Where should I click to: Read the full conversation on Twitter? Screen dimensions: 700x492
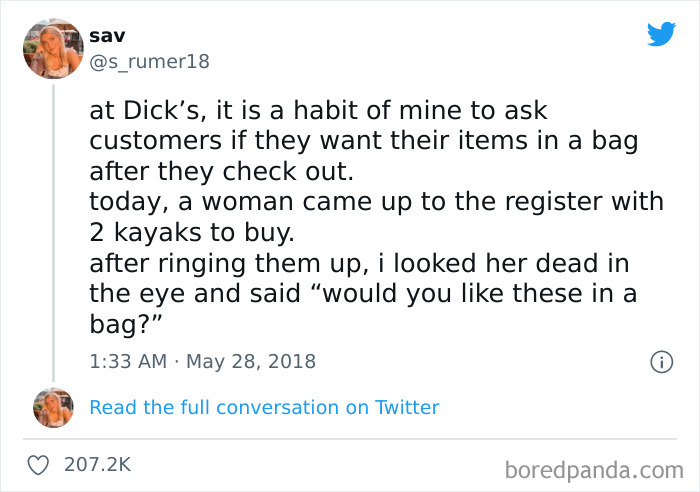click(264, 407)
